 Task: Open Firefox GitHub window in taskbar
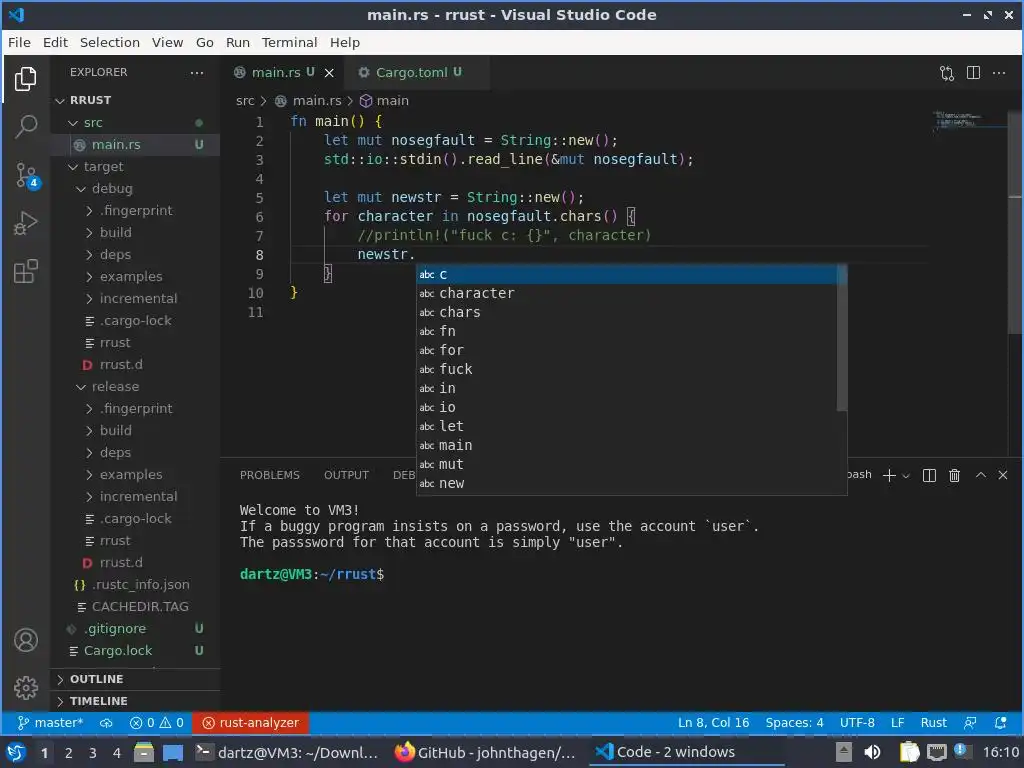pos(486,752)
